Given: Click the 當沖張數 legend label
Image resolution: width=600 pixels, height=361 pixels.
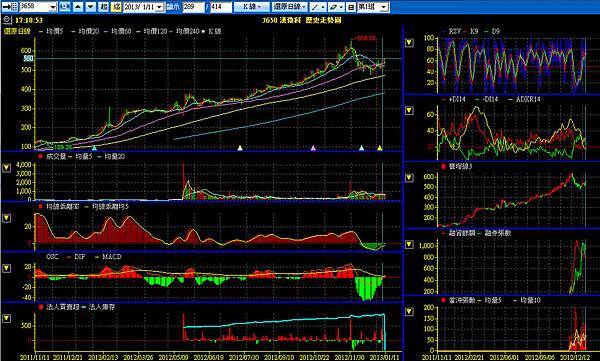Looking at the screenshot, I should coord(462,301).
